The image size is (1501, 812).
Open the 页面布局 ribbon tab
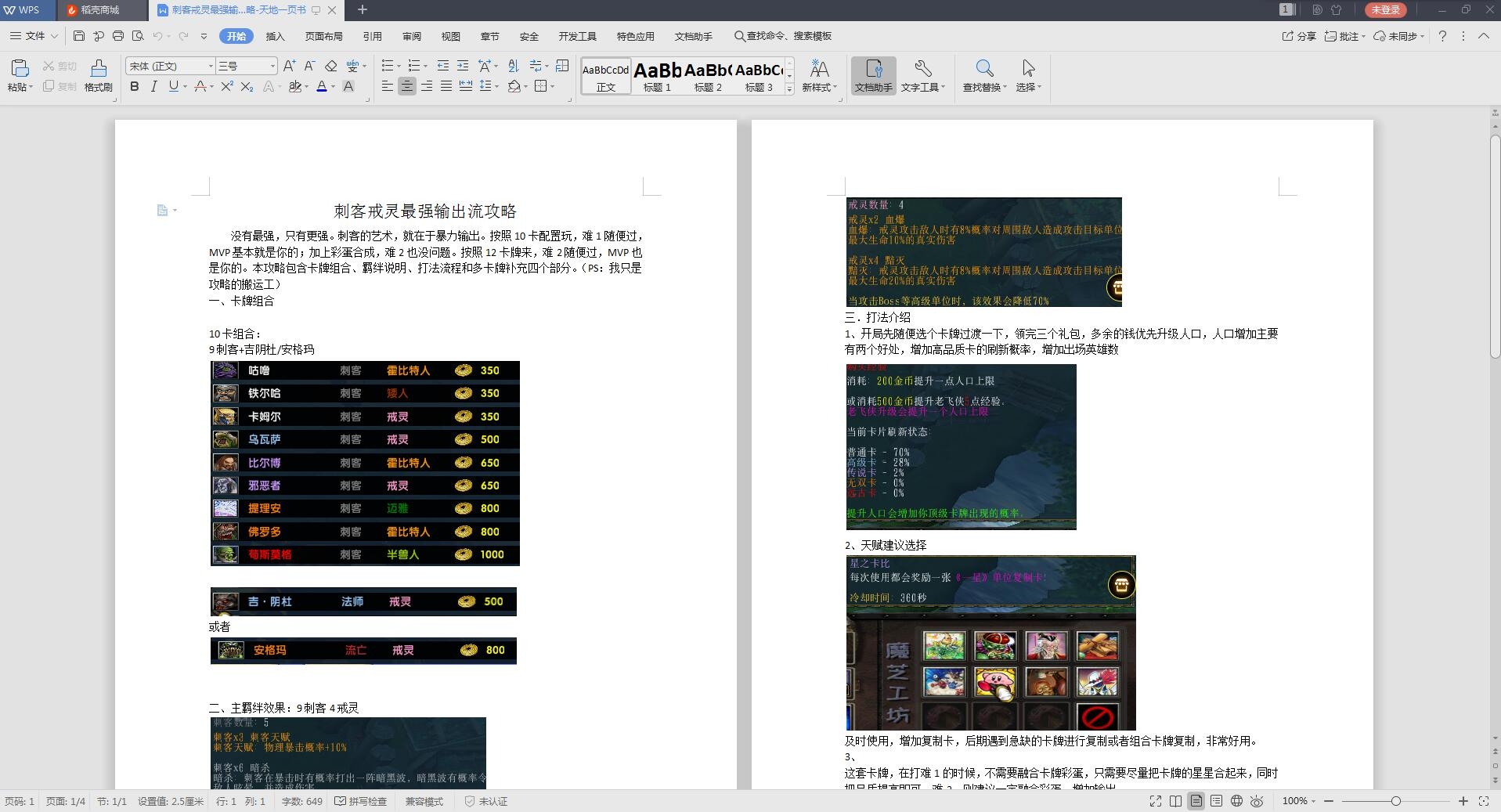324,36
